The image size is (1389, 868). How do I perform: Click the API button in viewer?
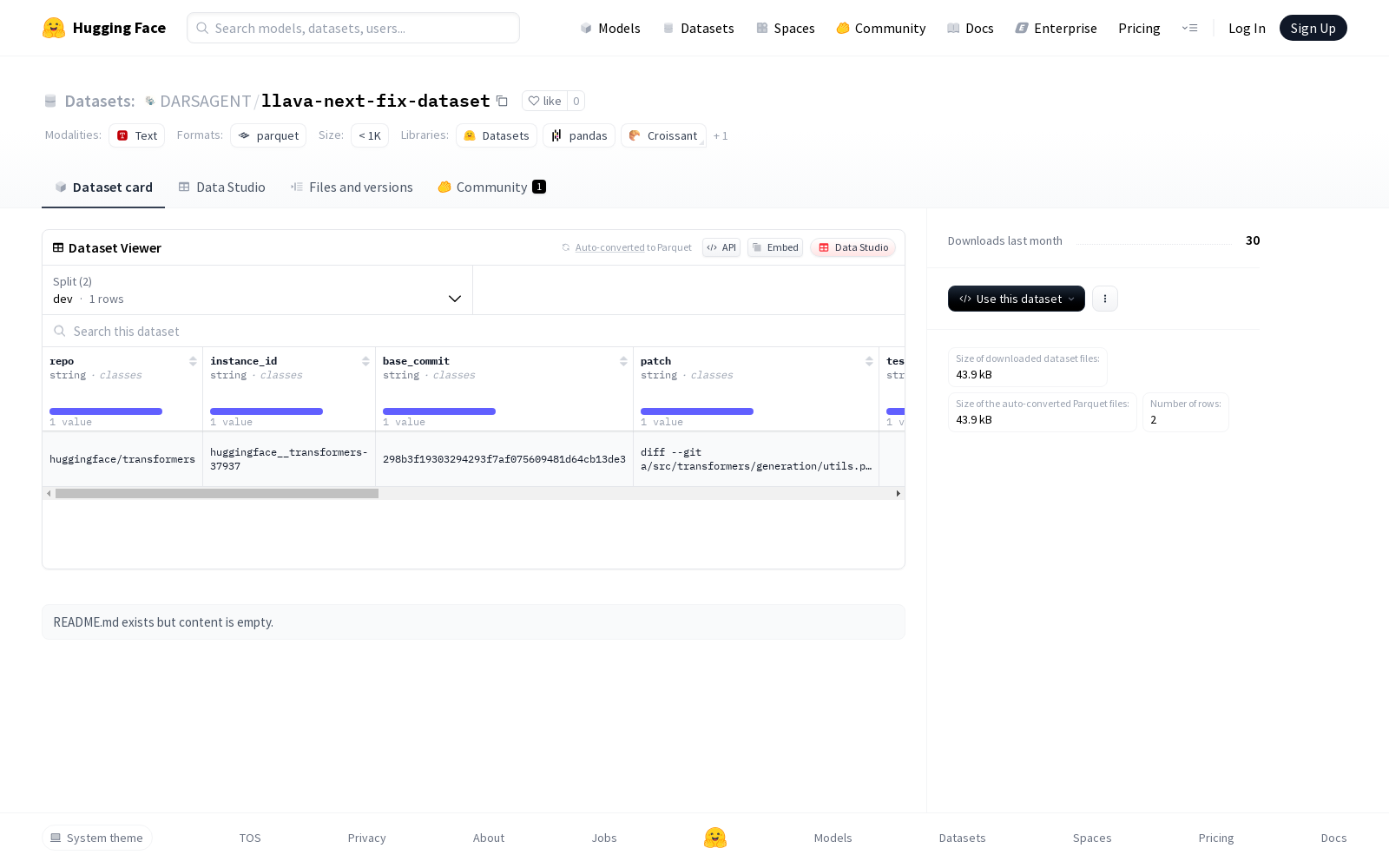(721, 247)
